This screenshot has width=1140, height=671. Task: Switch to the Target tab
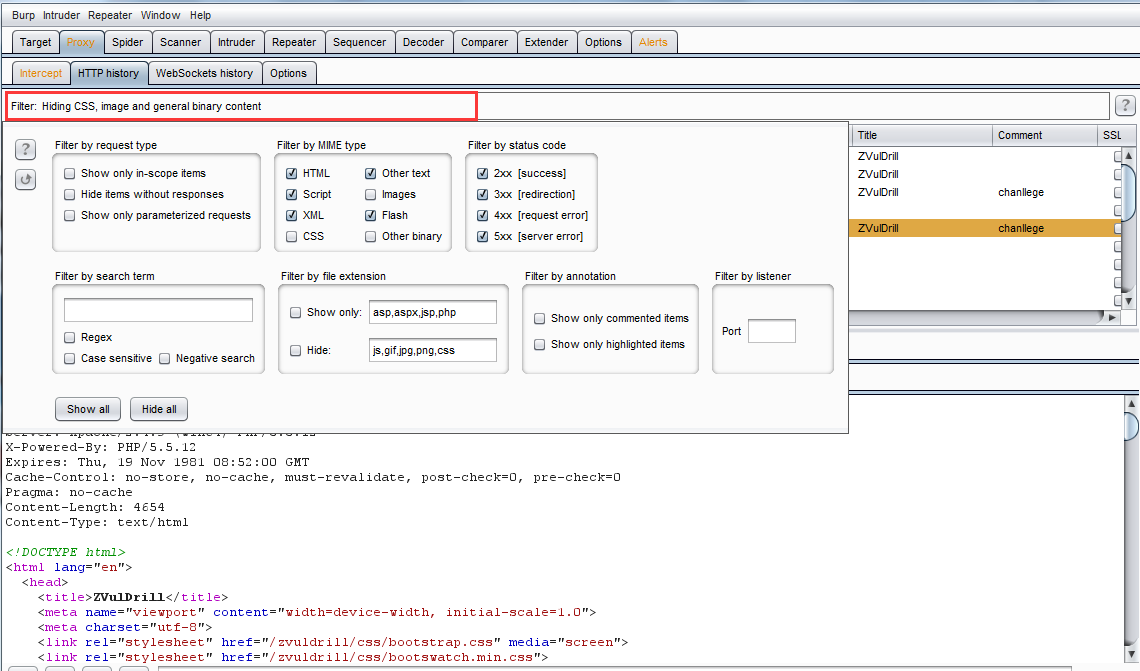coord(36,42)
